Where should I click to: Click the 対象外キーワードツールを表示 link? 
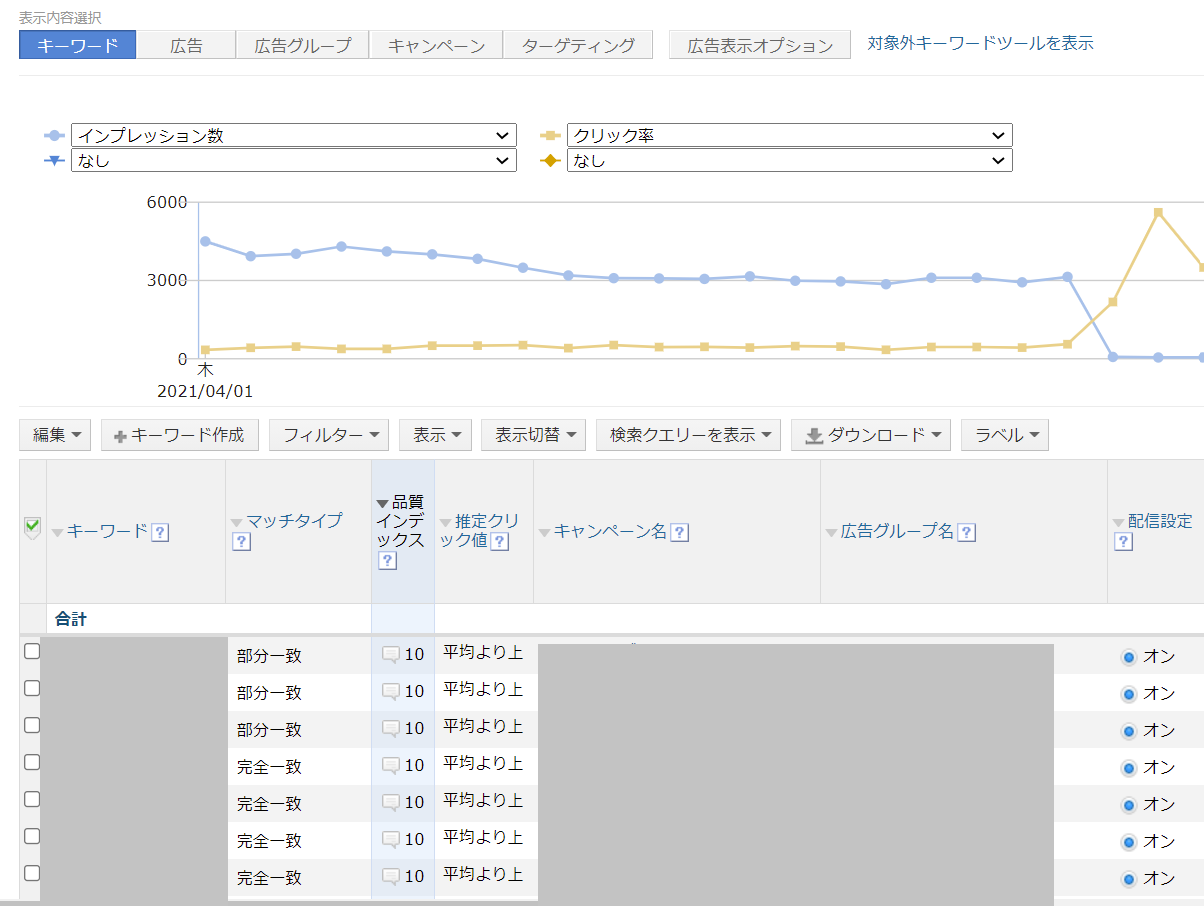point(980,43)
